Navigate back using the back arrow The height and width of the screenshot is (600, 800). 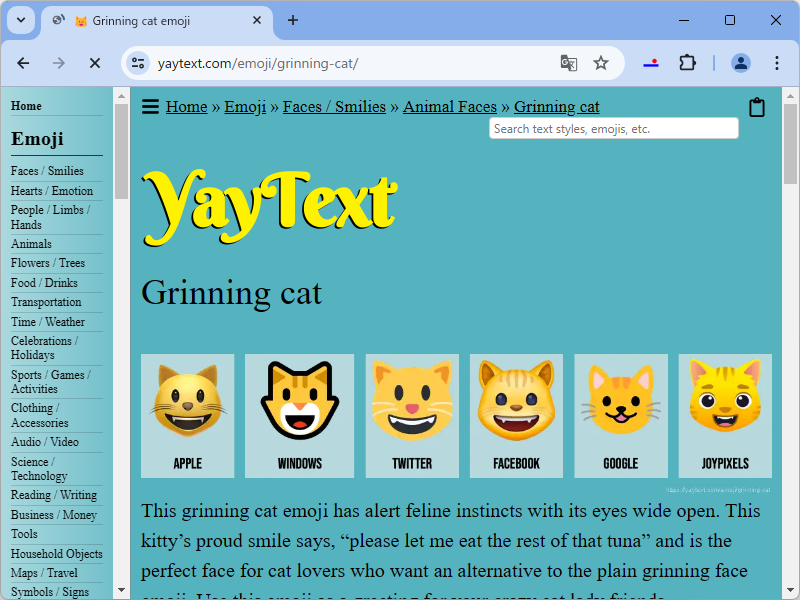[x=22, y=62]
